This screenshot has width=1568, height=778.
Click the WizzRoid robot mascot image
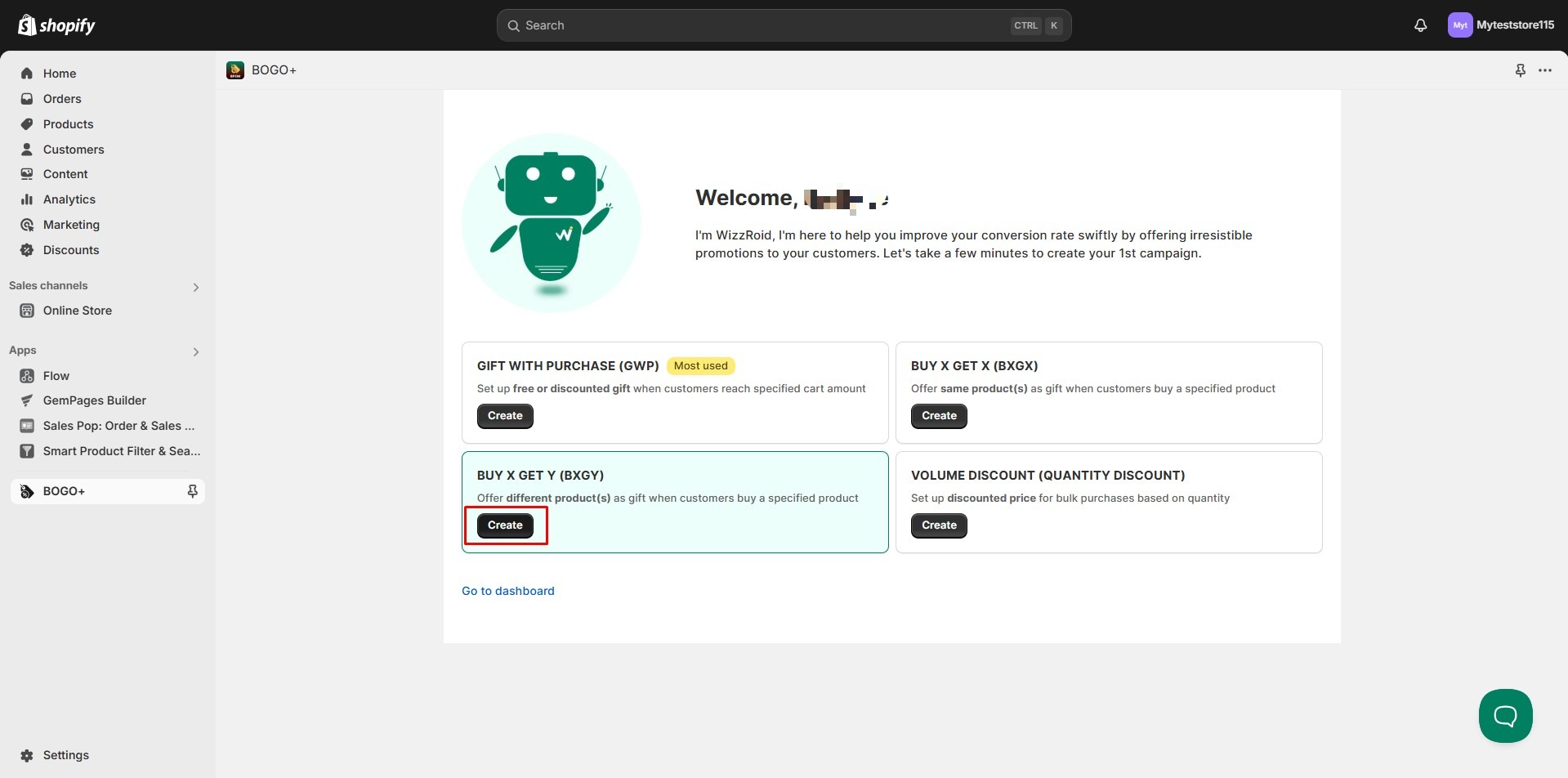(x=551, y=222)
